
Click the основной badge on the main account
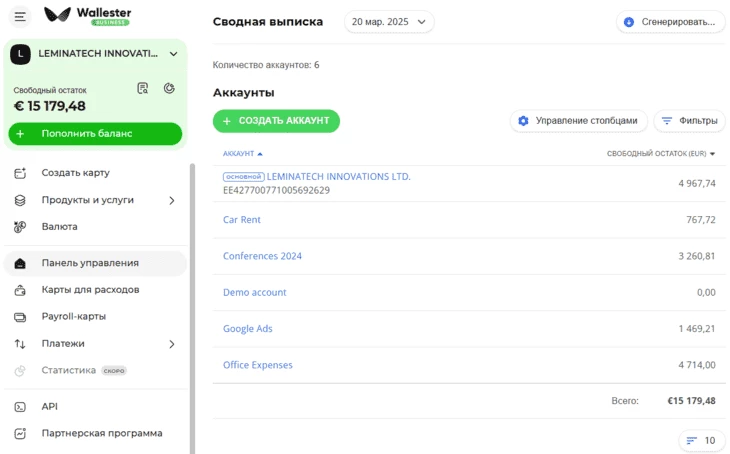(x=243, y=177)
